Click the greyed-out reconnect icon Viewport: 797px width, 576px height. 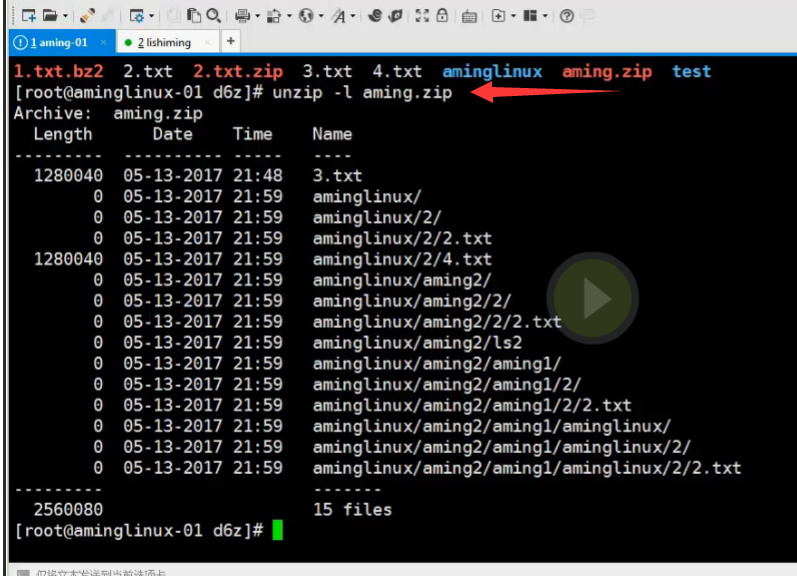pyautogui.click(x=107, y=16)
